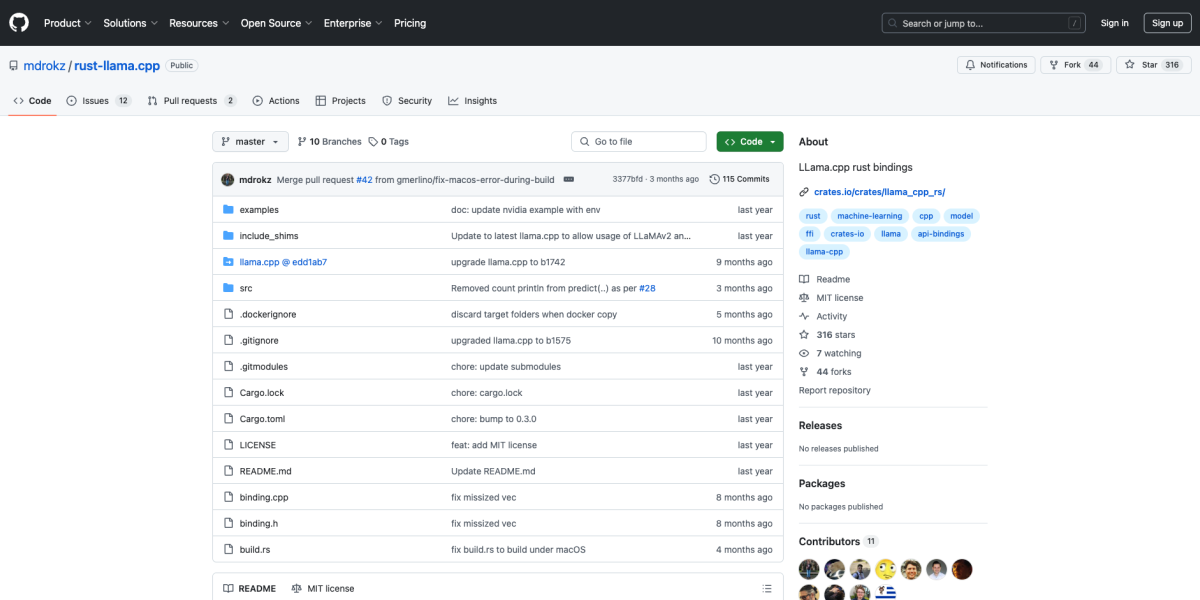Image resolution: width=1200 pixels, height=600 pixels.
Task: Select the llama.cpp submodule icon
Action: click(229, 261)
